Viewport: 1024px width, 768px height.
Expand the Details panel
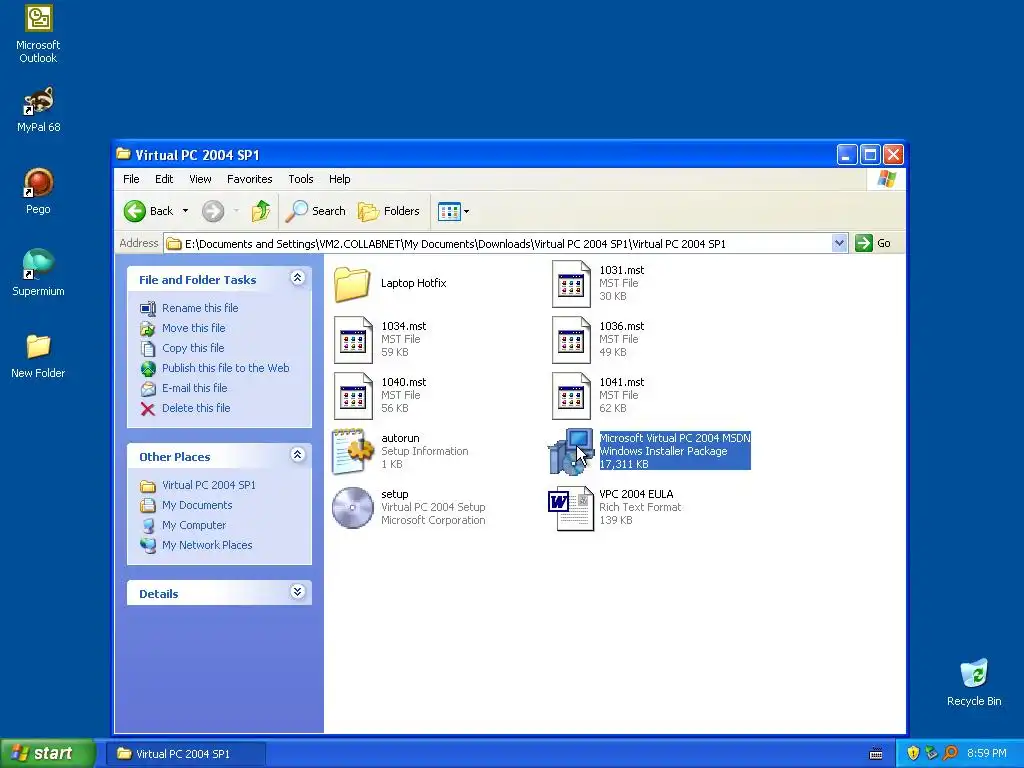[297, 592]
